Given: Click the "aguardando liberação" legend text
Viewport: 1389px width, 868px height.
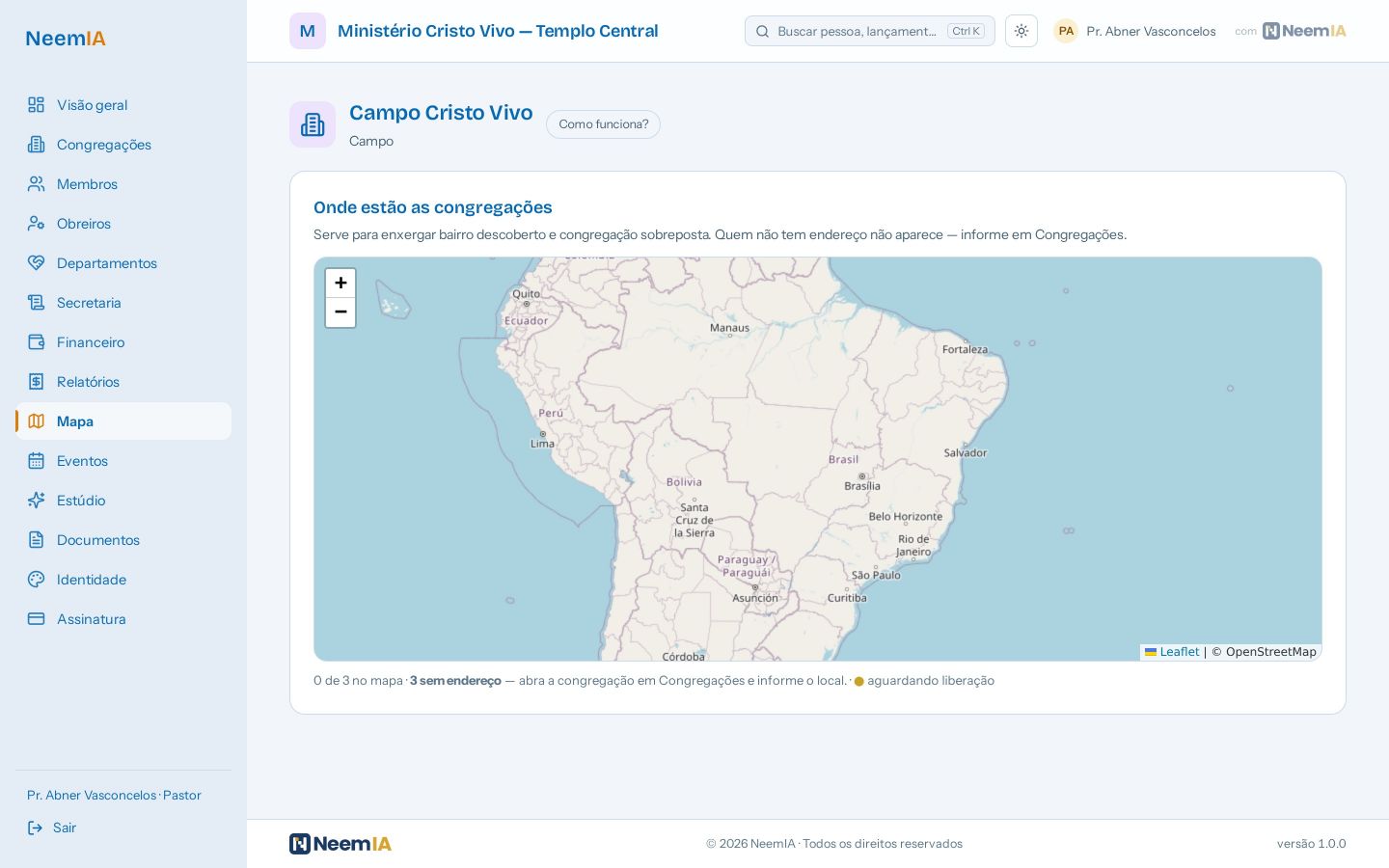Looking at the screenshot, I should (931, 681).
